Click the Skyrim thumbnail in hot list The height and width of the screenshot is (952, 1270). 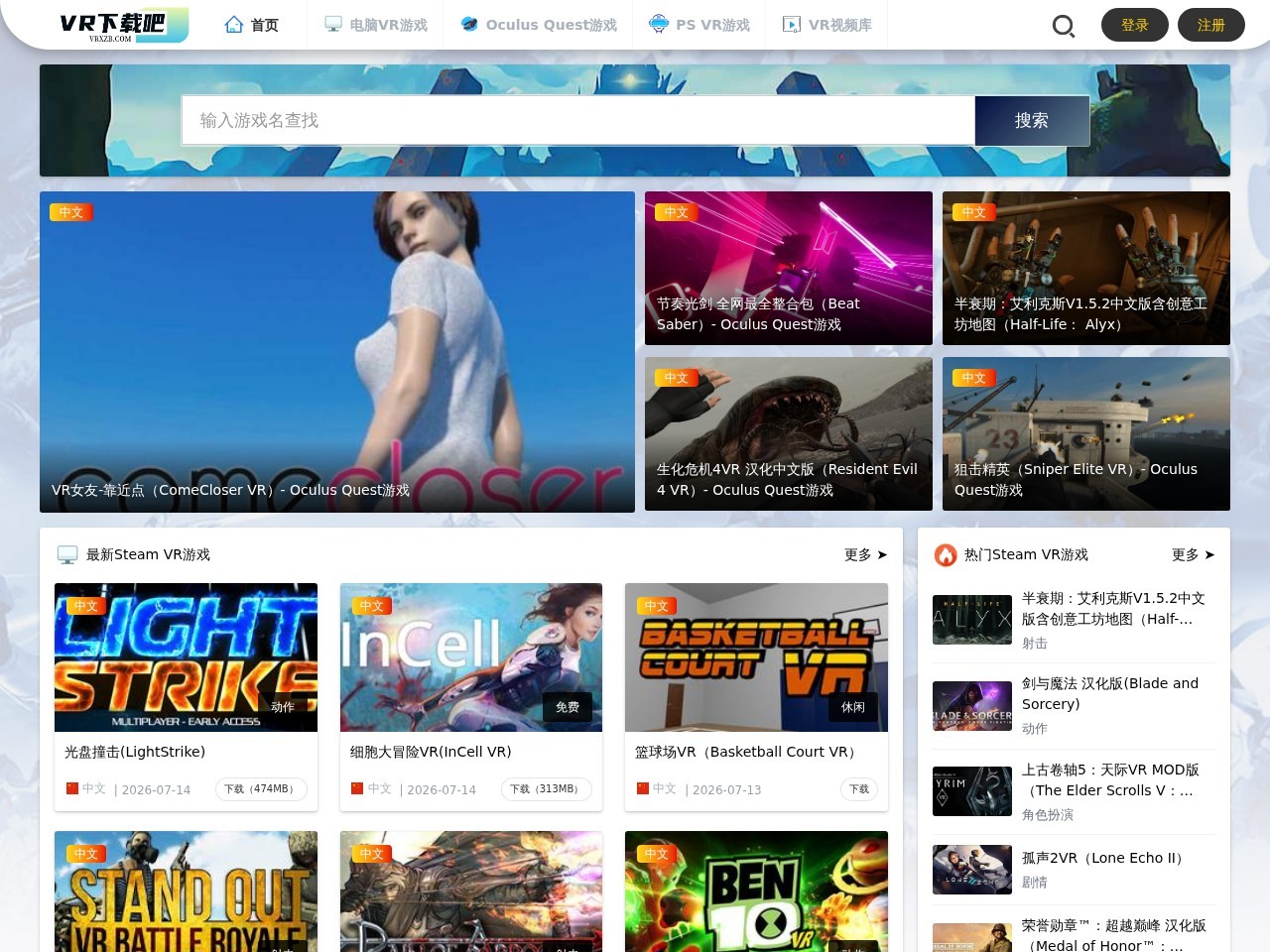972,791
